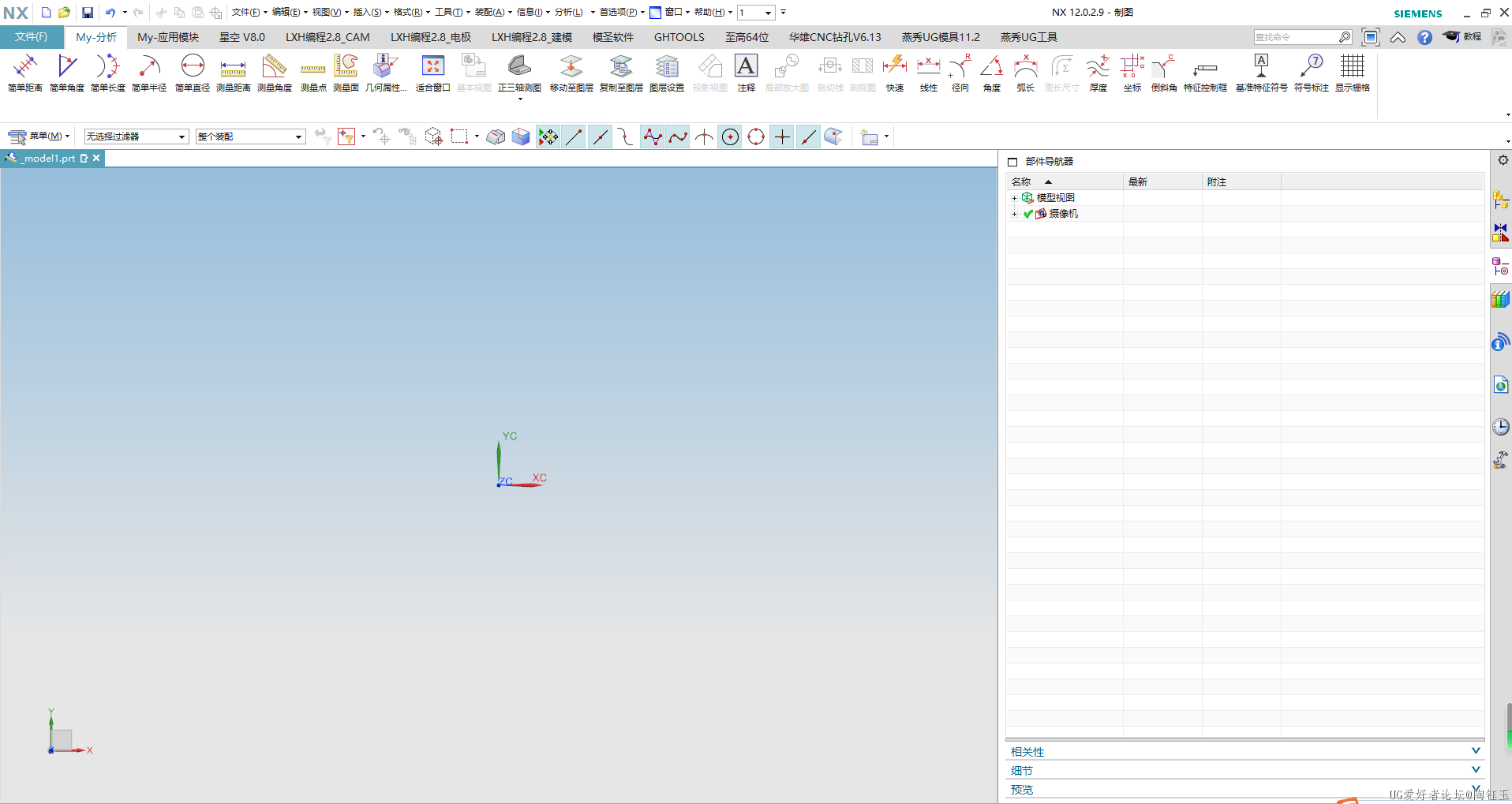
Task: Open the 首选项(P) preferences menu
Action: 622,13
